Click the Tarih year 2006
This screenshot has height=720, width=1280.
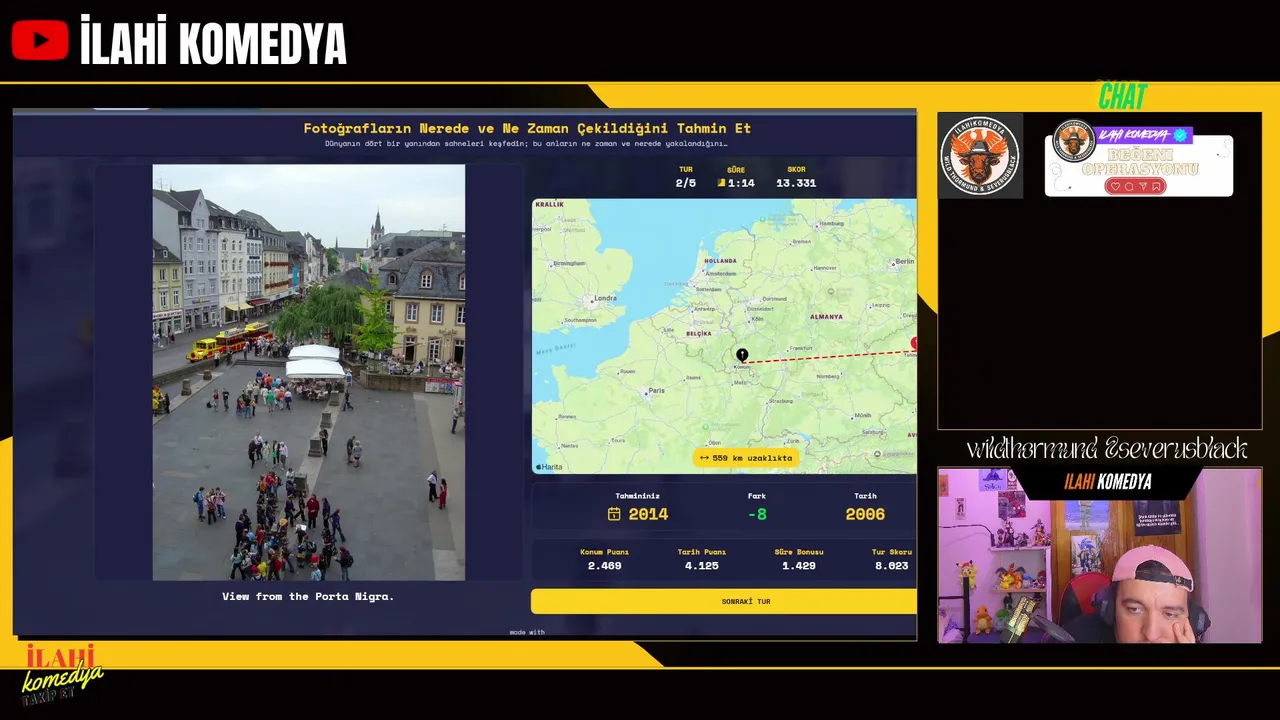[865, 514]
